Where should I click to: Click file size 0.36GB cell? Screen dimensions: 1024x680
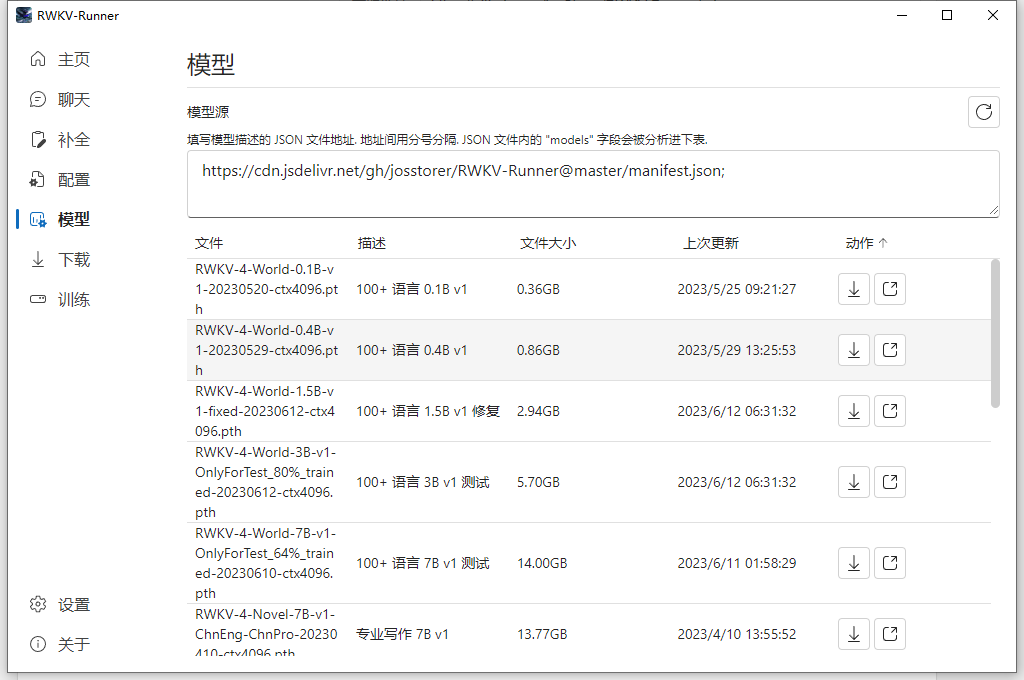click(538, 289)
